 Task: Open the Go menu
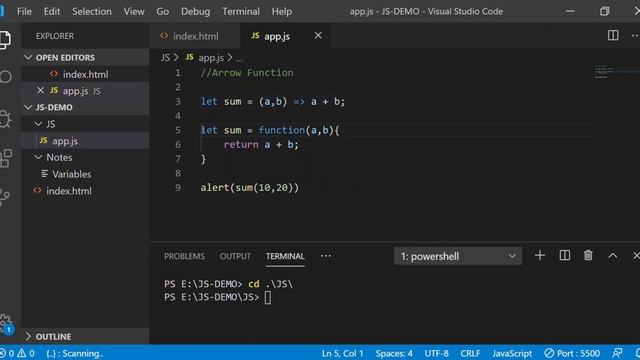coord(162,11)
